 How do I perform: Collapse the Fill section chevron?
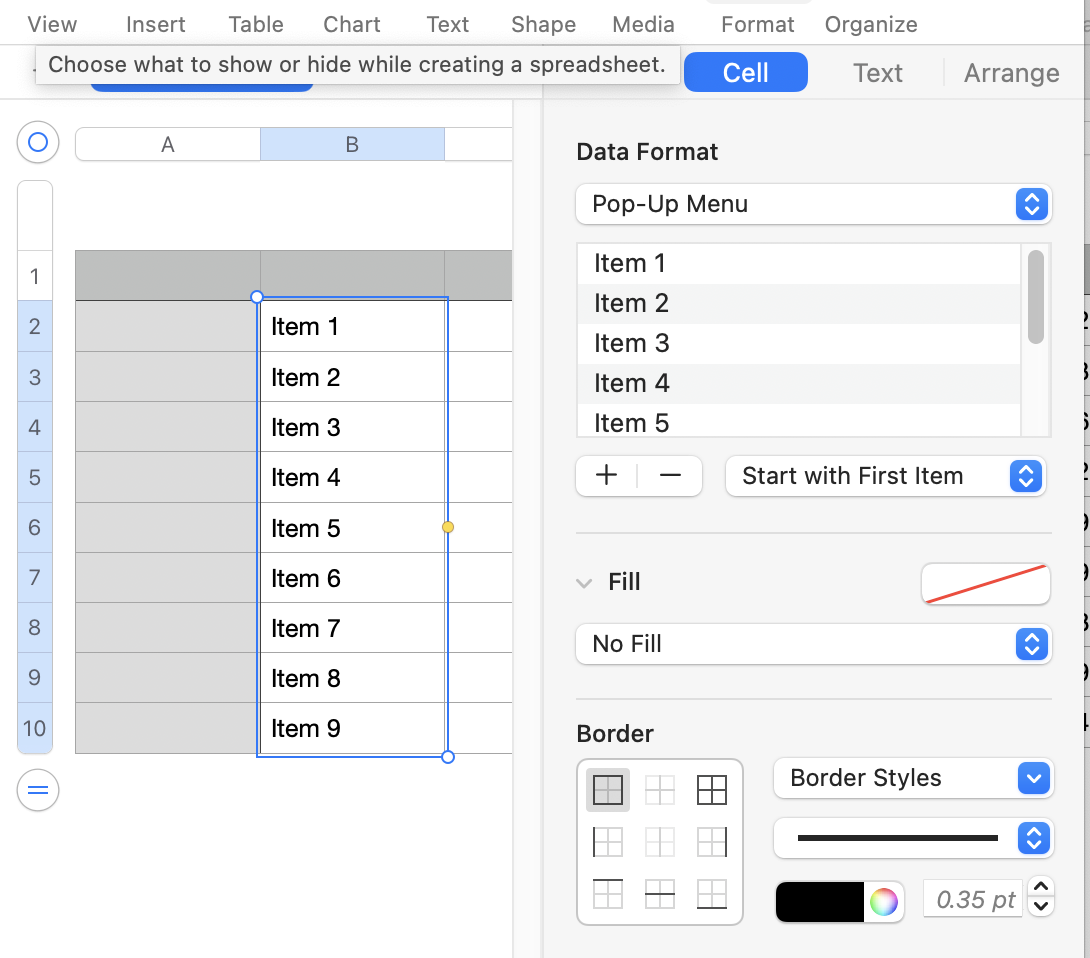pyautogui.click(x=585, y=583)
